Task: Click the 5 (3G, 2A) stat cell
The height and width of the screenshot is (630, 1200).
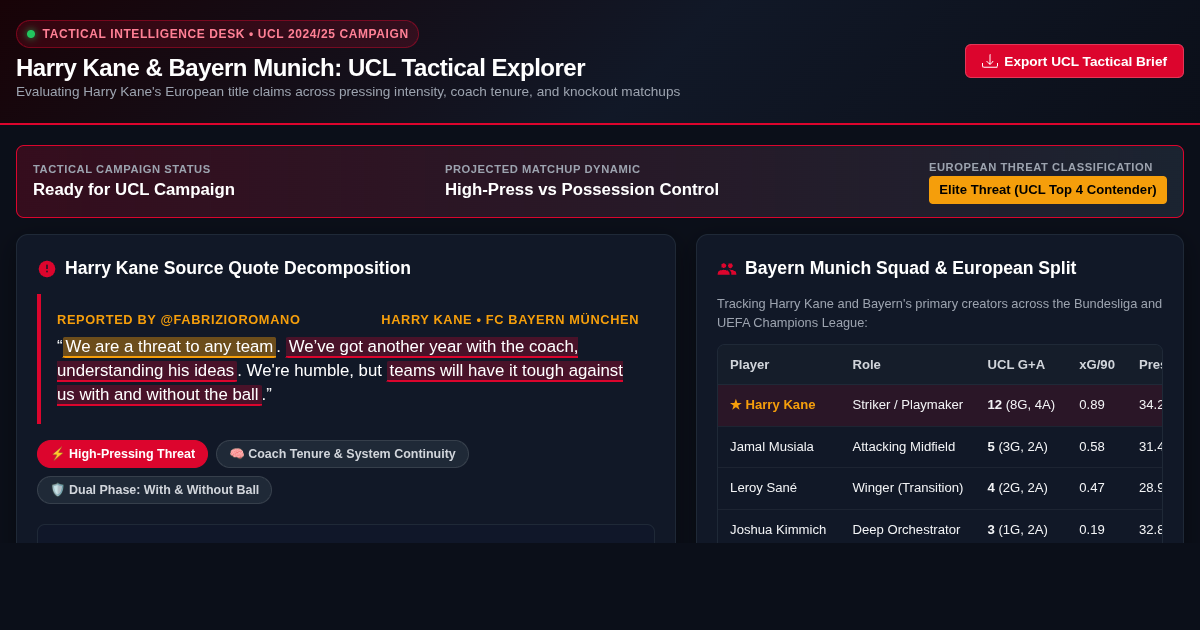Action: pos(1018,447)
